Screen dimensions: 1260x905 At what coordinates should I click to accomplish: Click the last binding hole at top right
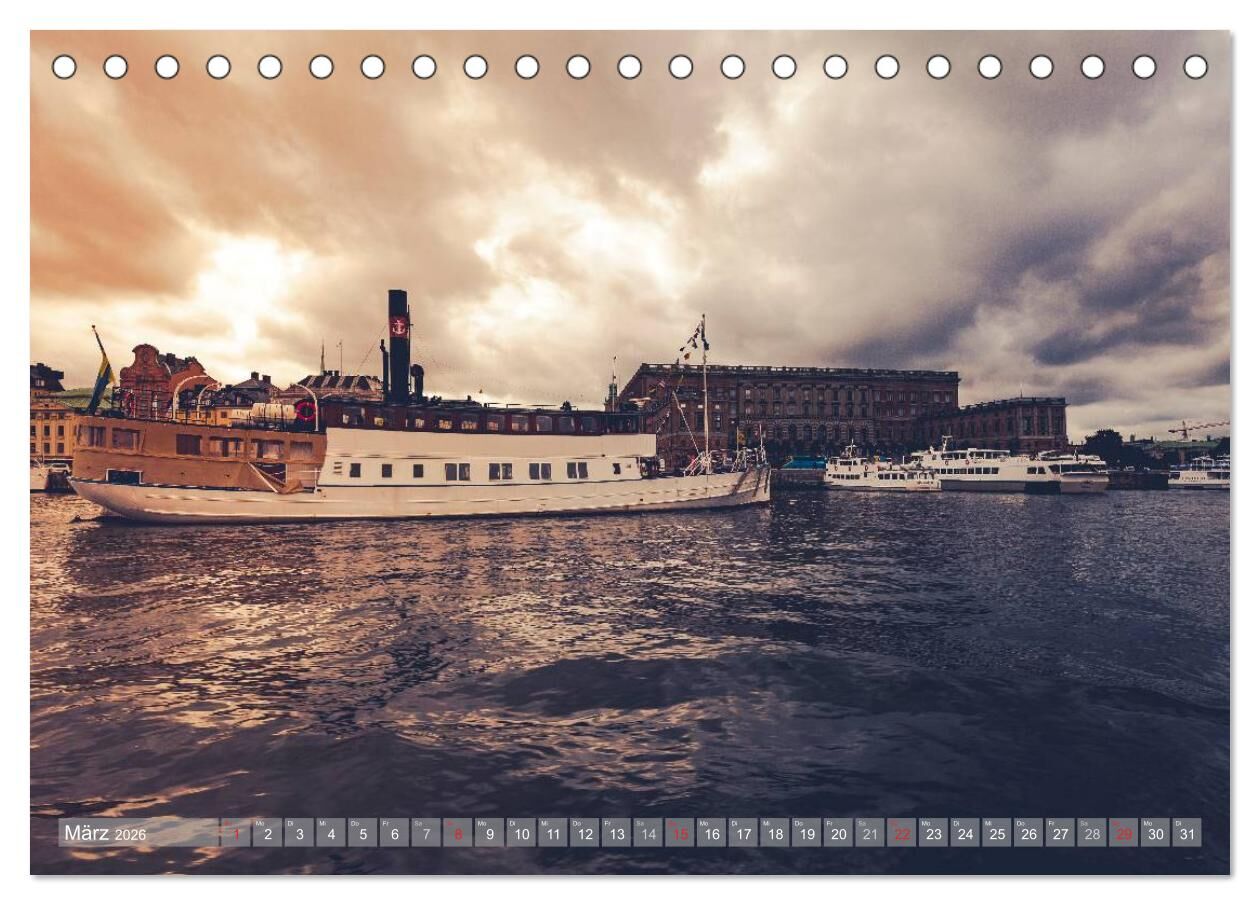1195,67
